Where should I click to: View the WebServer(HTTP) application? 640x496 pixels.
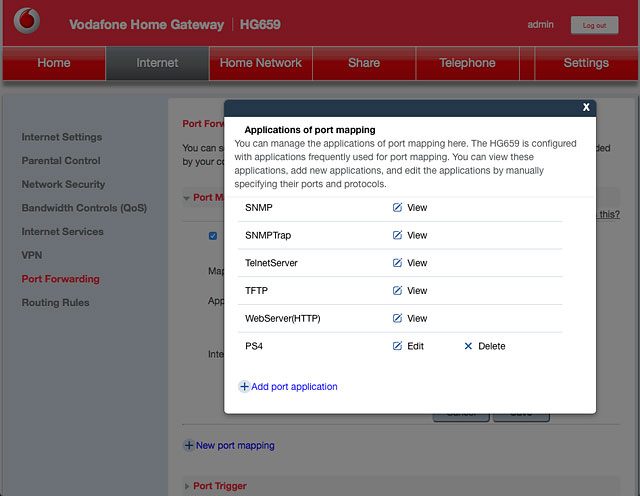(417, 318)
